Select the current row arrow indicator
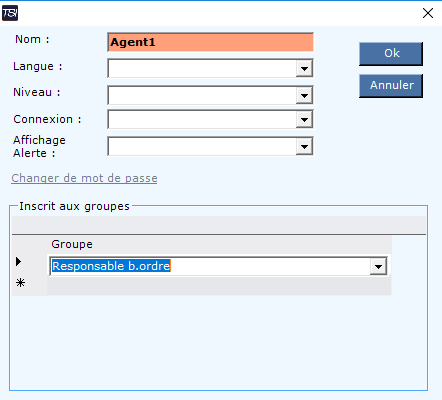 click(x=19, y=262)
